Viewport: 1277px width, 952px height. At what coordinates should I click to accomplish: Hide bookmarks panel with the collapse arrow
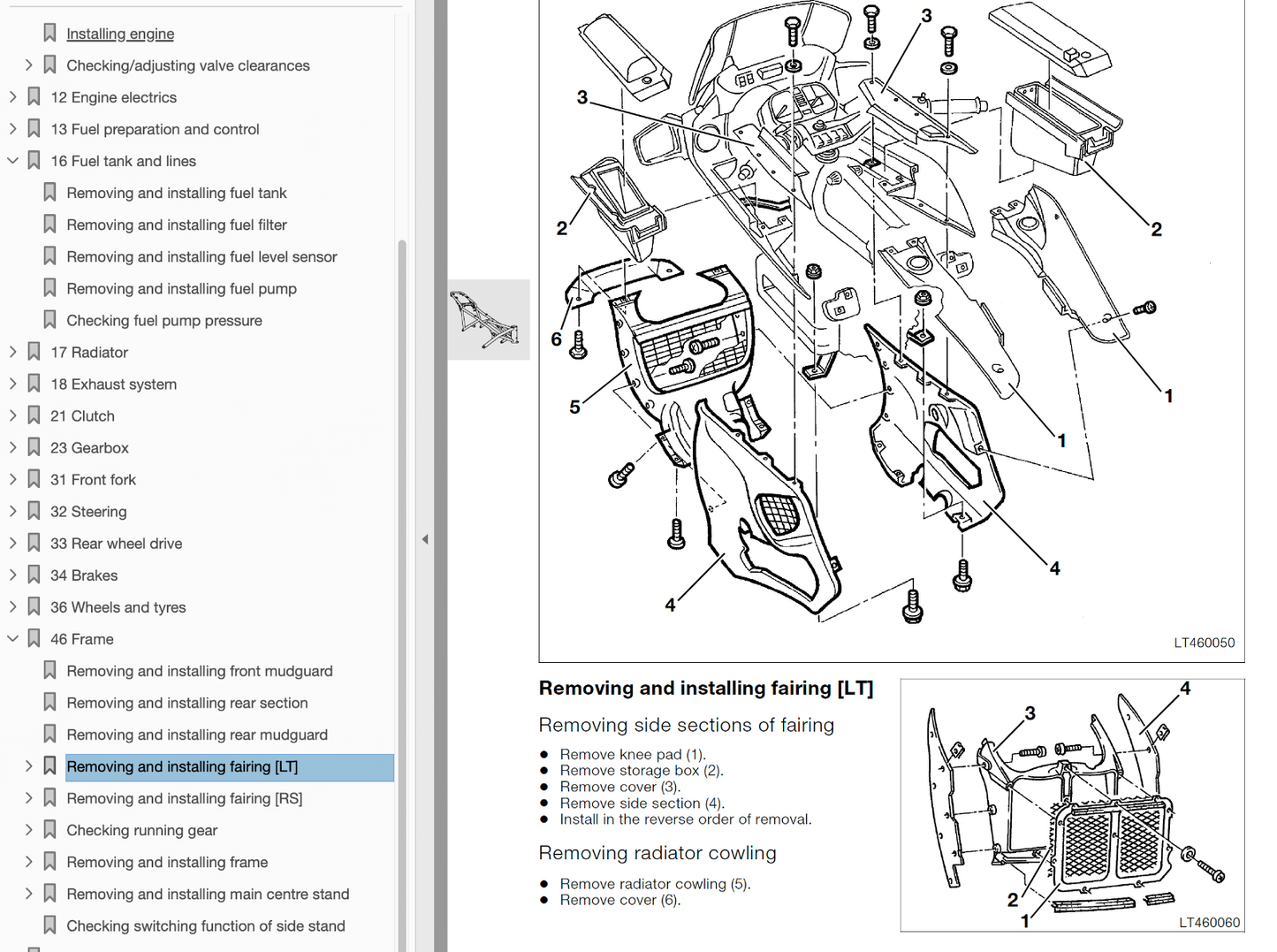425,539
